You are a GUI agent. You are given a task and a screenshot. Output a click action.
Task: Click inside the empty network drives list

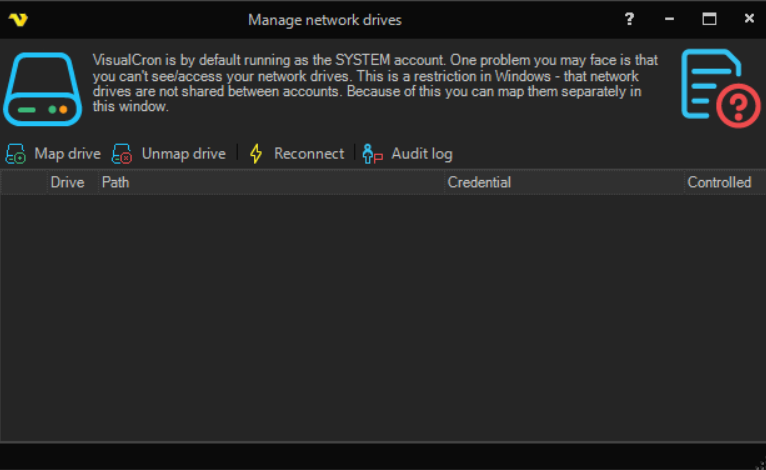pyautogui.click(x=383, y=315)
